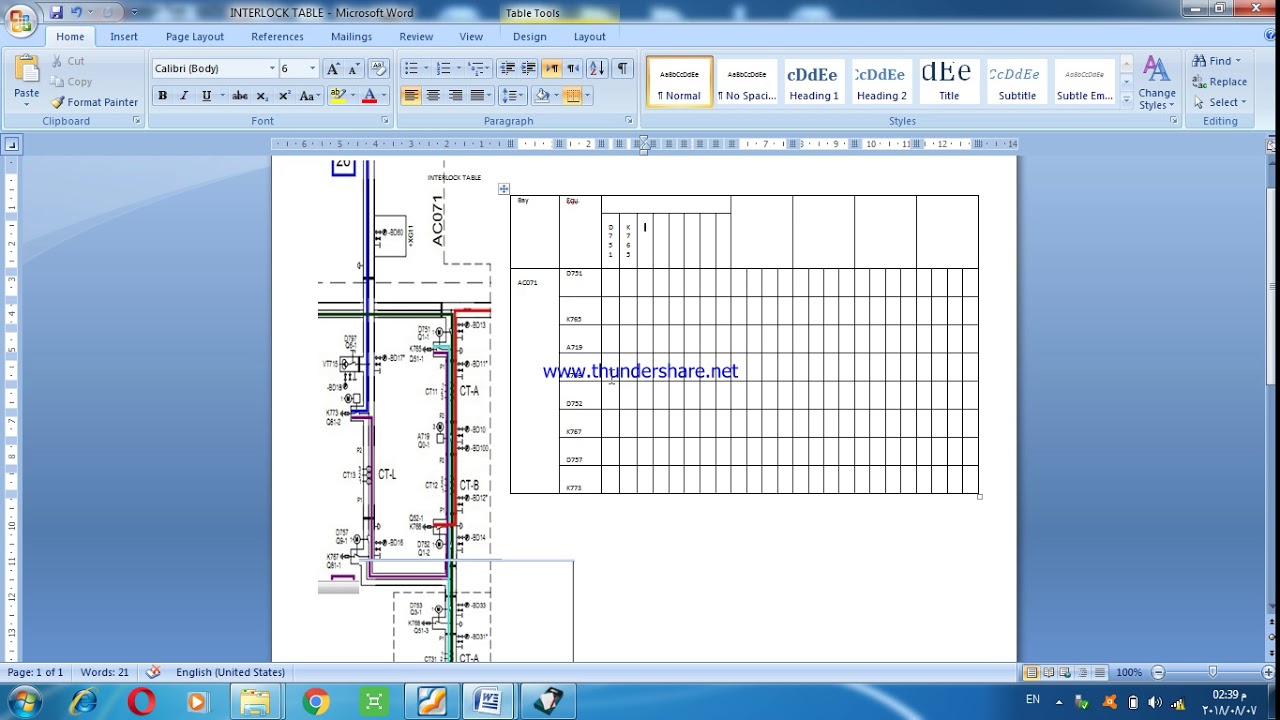Open Google Chrome from the taskbar

point(316,702)
